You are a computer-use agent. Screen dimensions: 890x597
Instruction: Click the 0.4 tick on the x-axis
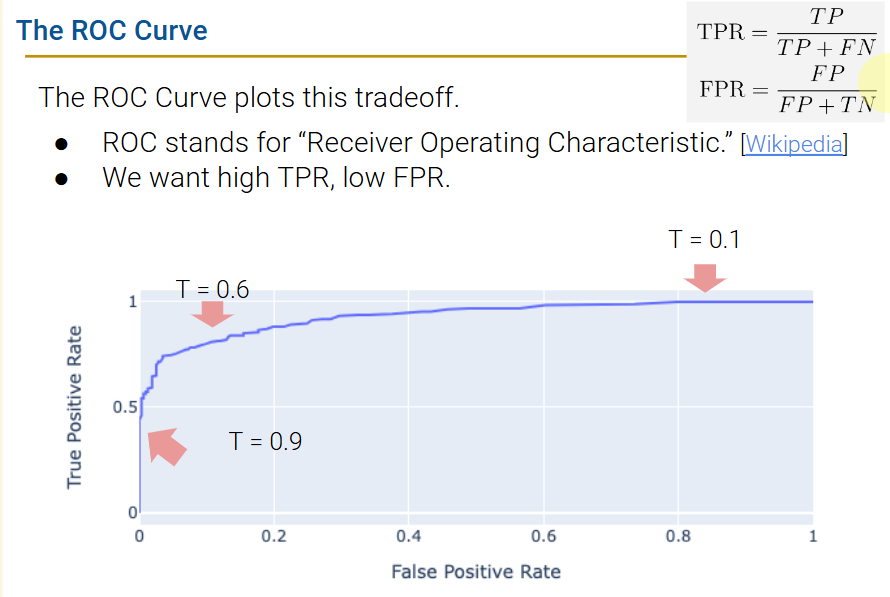[408, 536]
